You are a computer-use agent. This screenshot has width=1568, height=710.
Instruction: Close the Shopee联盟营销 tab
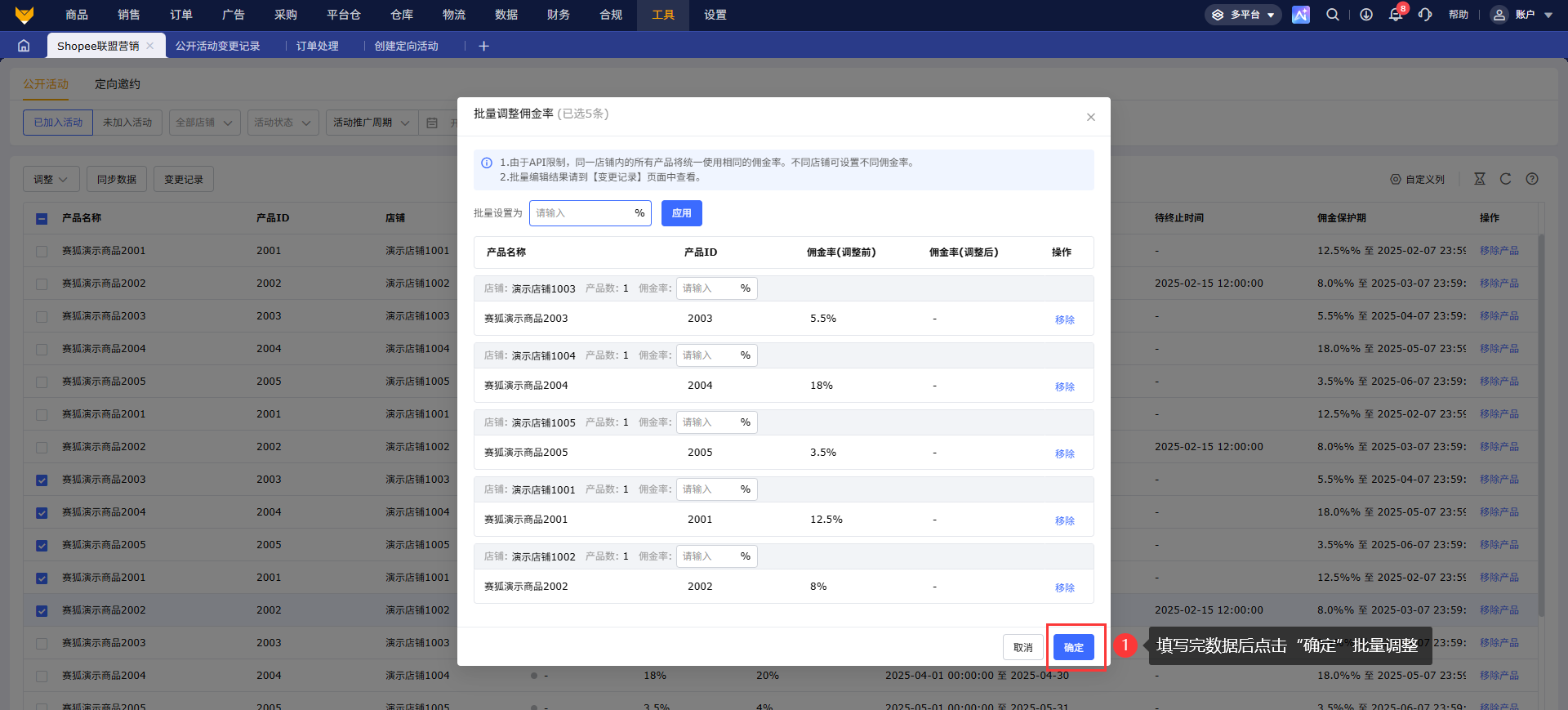click(150, 46)
